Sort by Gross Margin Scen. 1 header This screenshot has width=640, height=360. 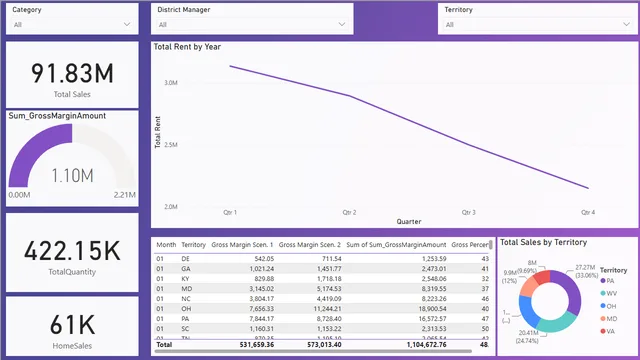(242, 245)
